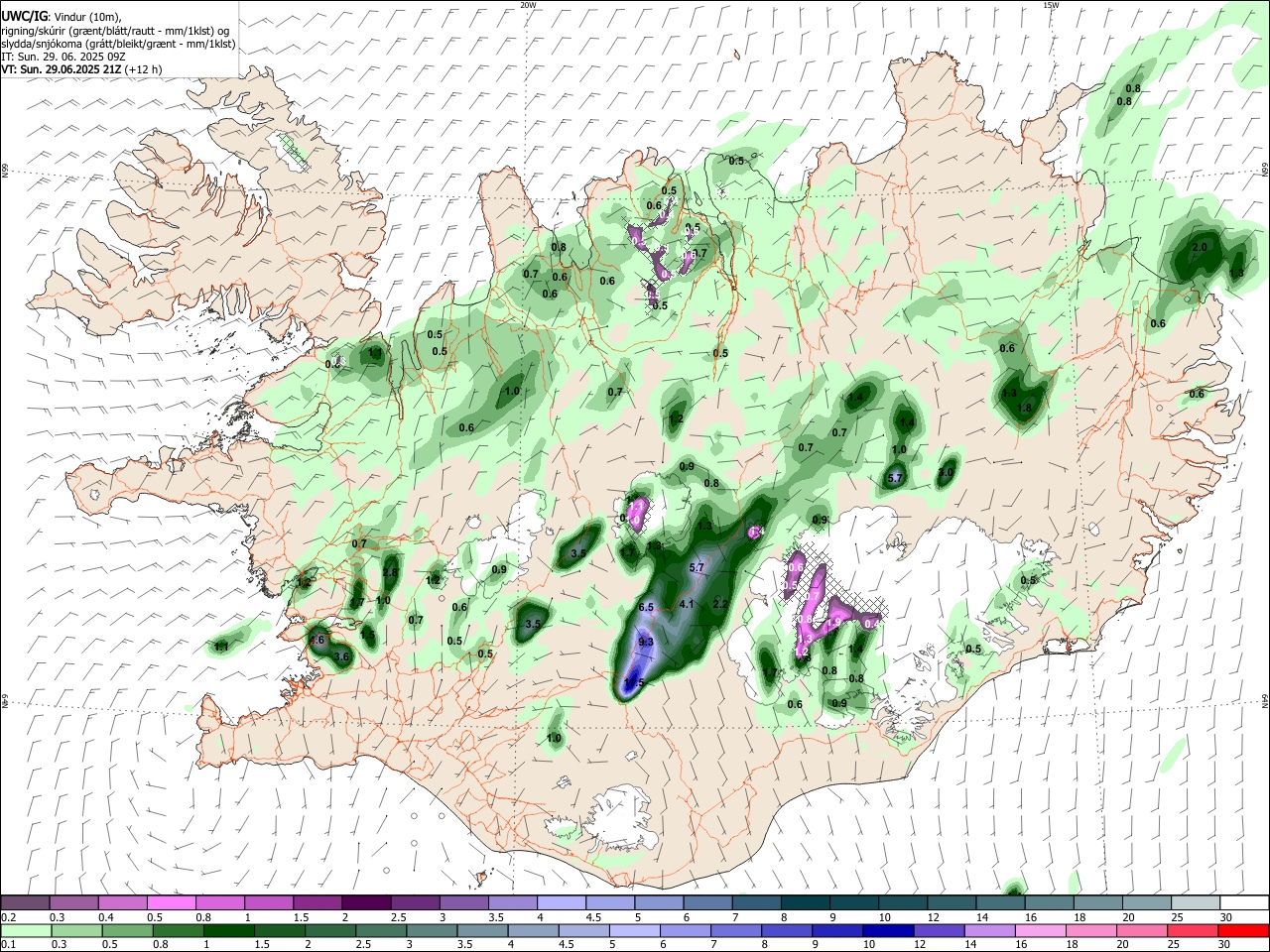Viewport: 1270px width, 952px height.
Task: Pick the snow-scale swatch between 0.2 and 0.3
Action: tap(26, 902)
